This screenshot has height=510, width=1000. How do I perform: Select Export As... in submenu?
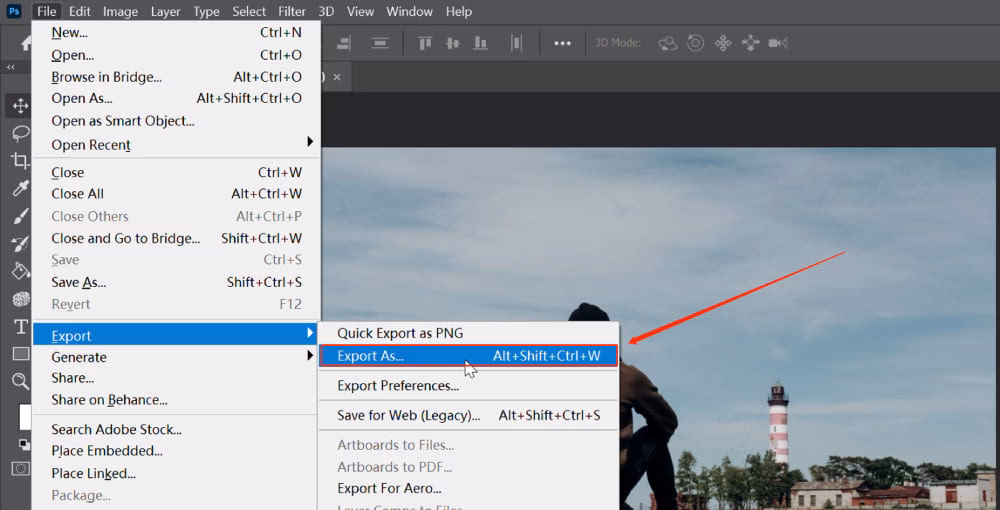(469, 356)
